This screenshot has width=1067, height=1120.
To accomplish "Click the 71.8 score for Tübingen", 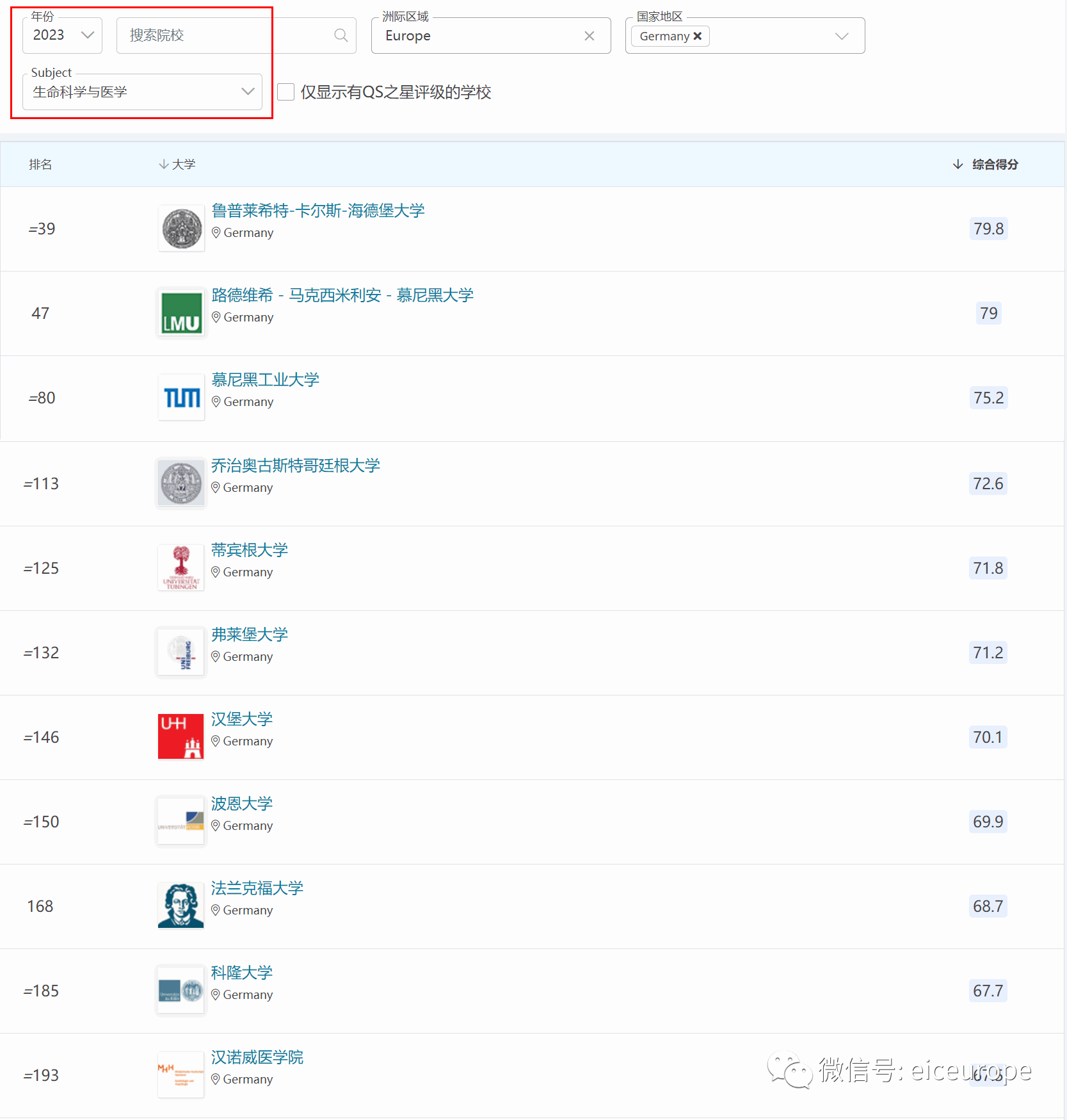I will [988, 568].
